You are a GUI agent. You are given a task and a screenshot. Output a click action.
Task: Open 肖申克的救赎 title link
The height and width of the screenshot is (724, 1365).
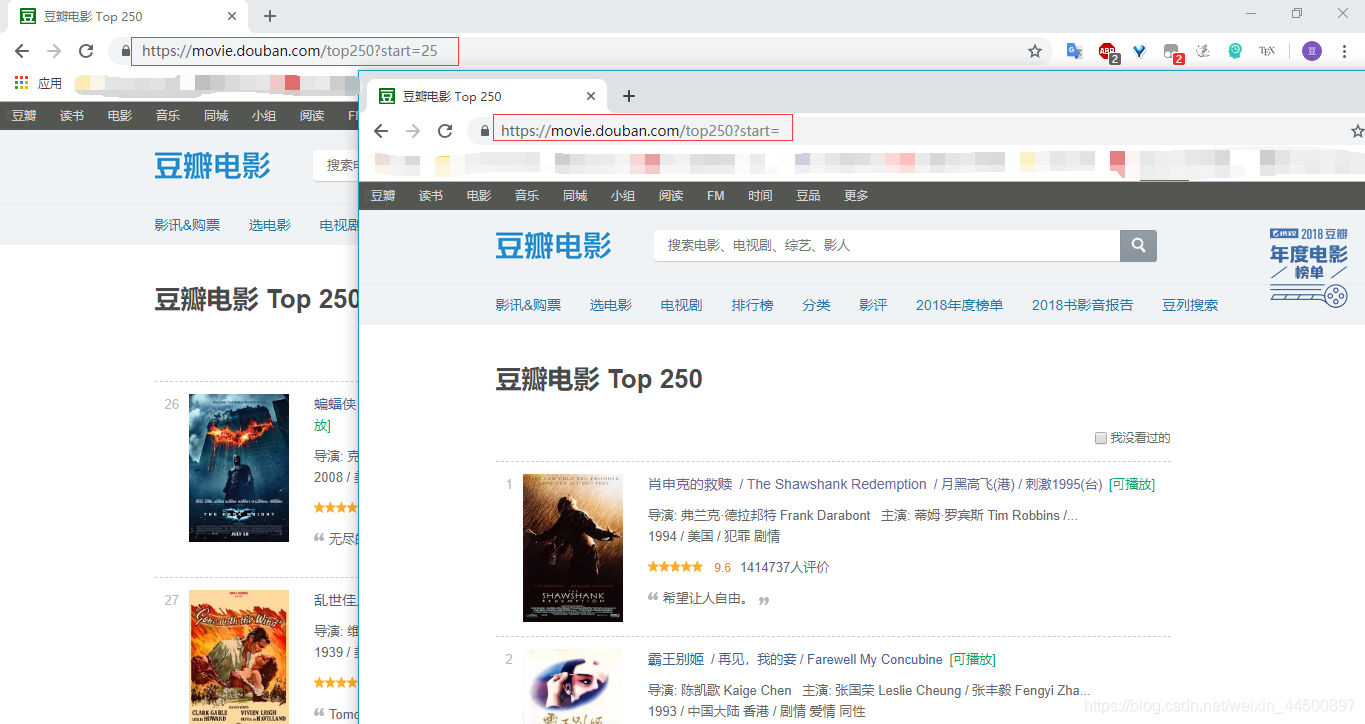tap(690, 484)
